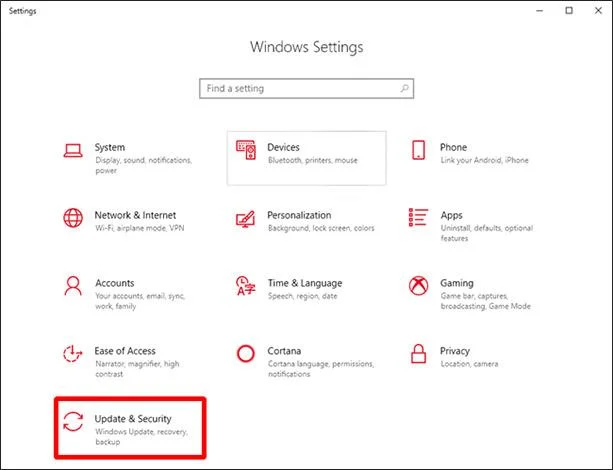
Task: Open the Devices category title
Action: click(x=283, y=147)
